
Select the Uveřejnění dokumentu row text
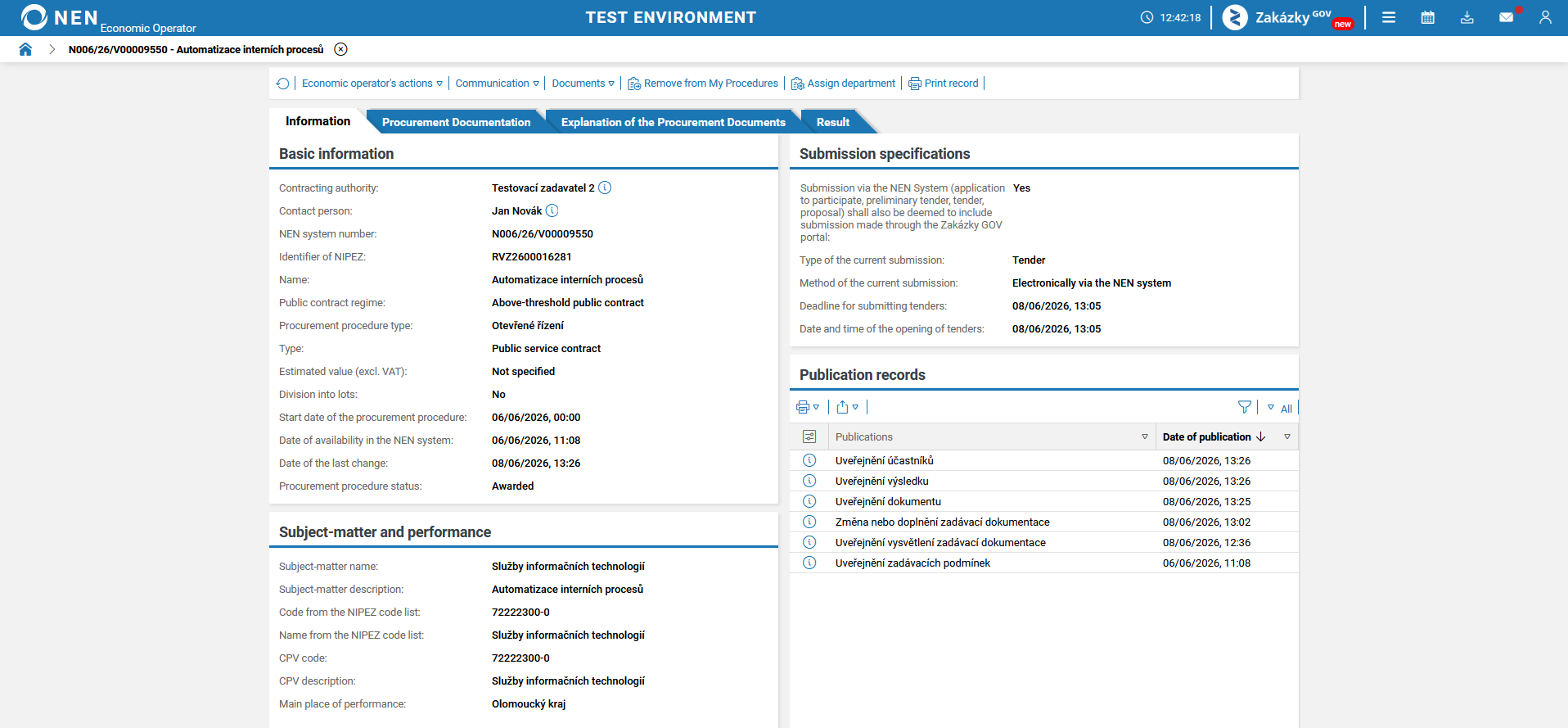click(888, 502)
